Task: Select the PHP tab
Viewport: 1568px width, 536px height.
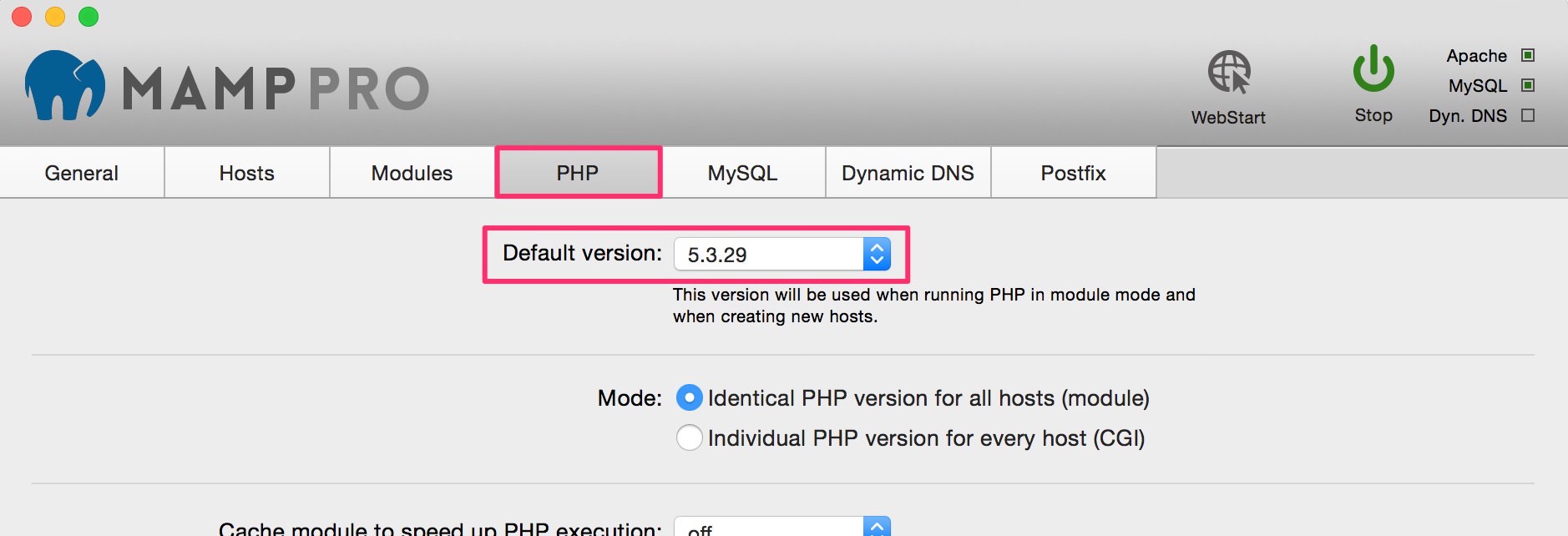Action: [x=578, y=173]
